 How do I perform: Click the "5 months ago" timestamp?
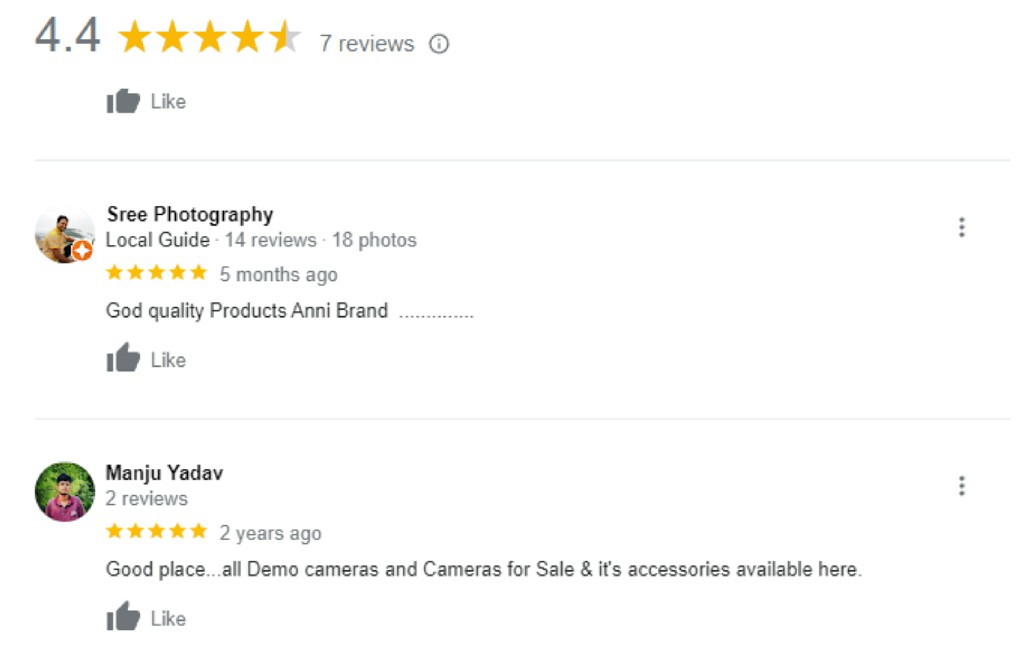278,274
